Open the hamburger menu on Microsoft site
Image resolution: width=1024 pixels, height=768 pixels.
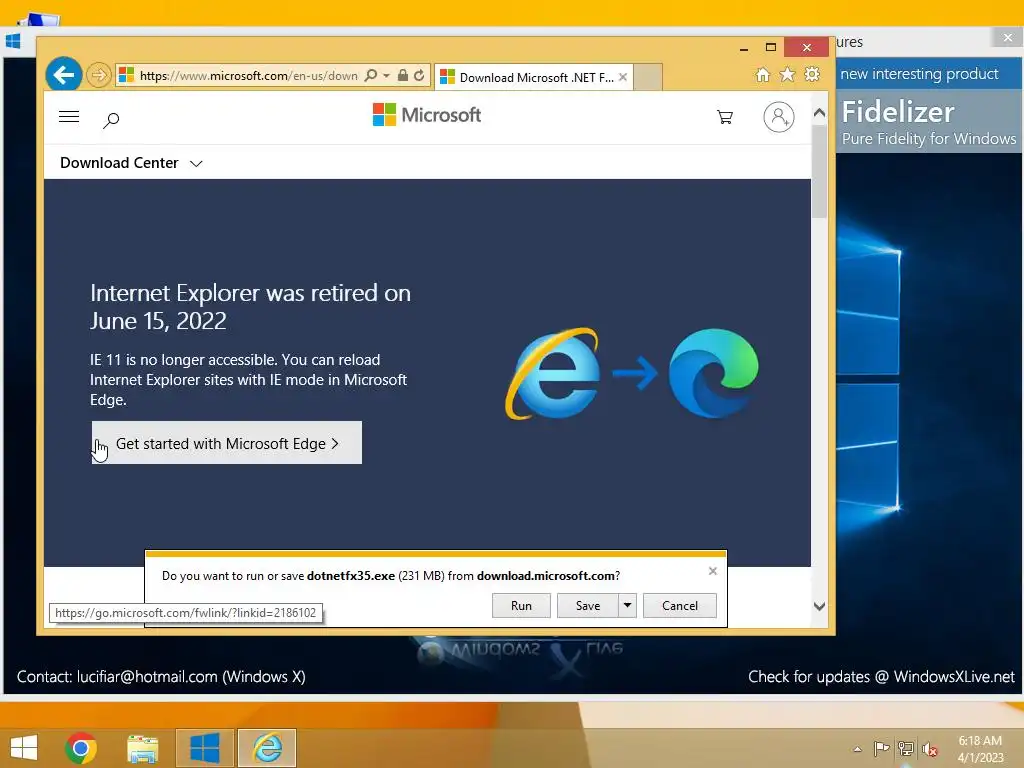tap(69, 117)
